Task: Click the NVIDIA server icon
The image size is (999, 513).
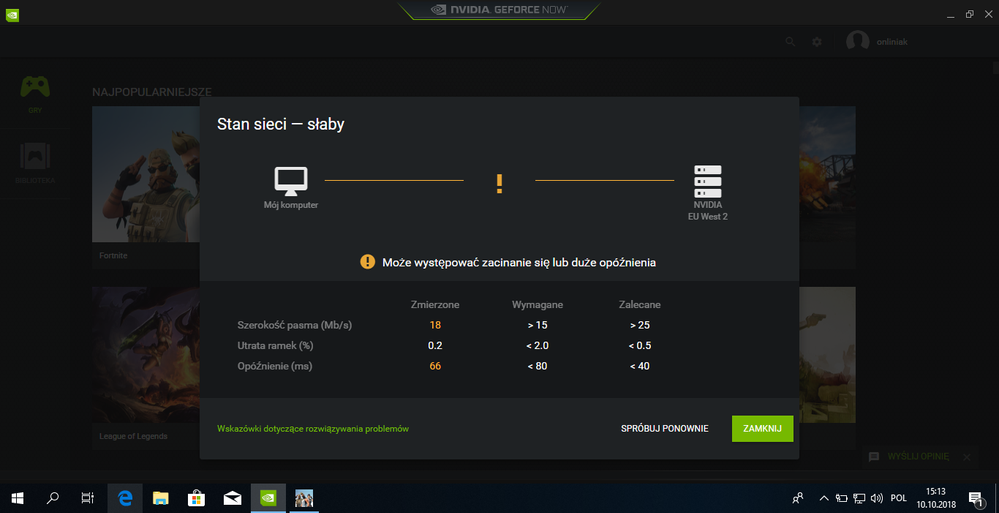Action: pyautogui.click(x=708, y=181)
